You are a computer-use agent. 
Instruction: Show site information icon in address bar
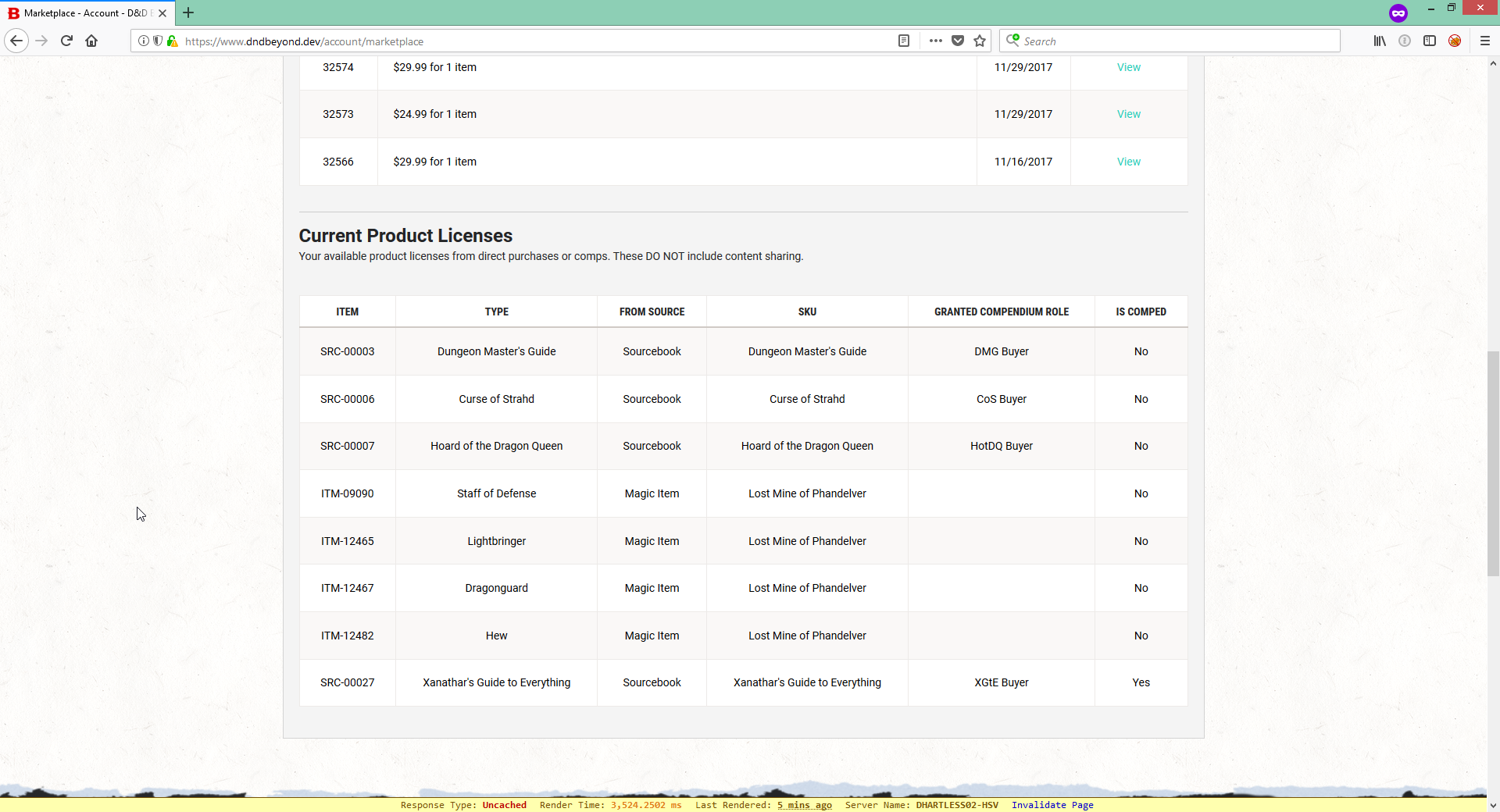click(x=143, y=41)
